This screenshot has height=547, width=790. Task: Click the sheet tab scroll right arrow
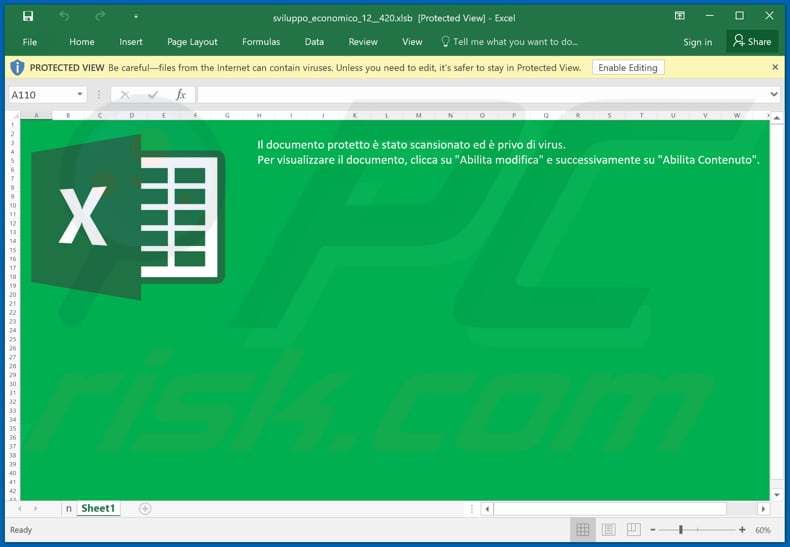pyautogui.click(x=35, y=509)
